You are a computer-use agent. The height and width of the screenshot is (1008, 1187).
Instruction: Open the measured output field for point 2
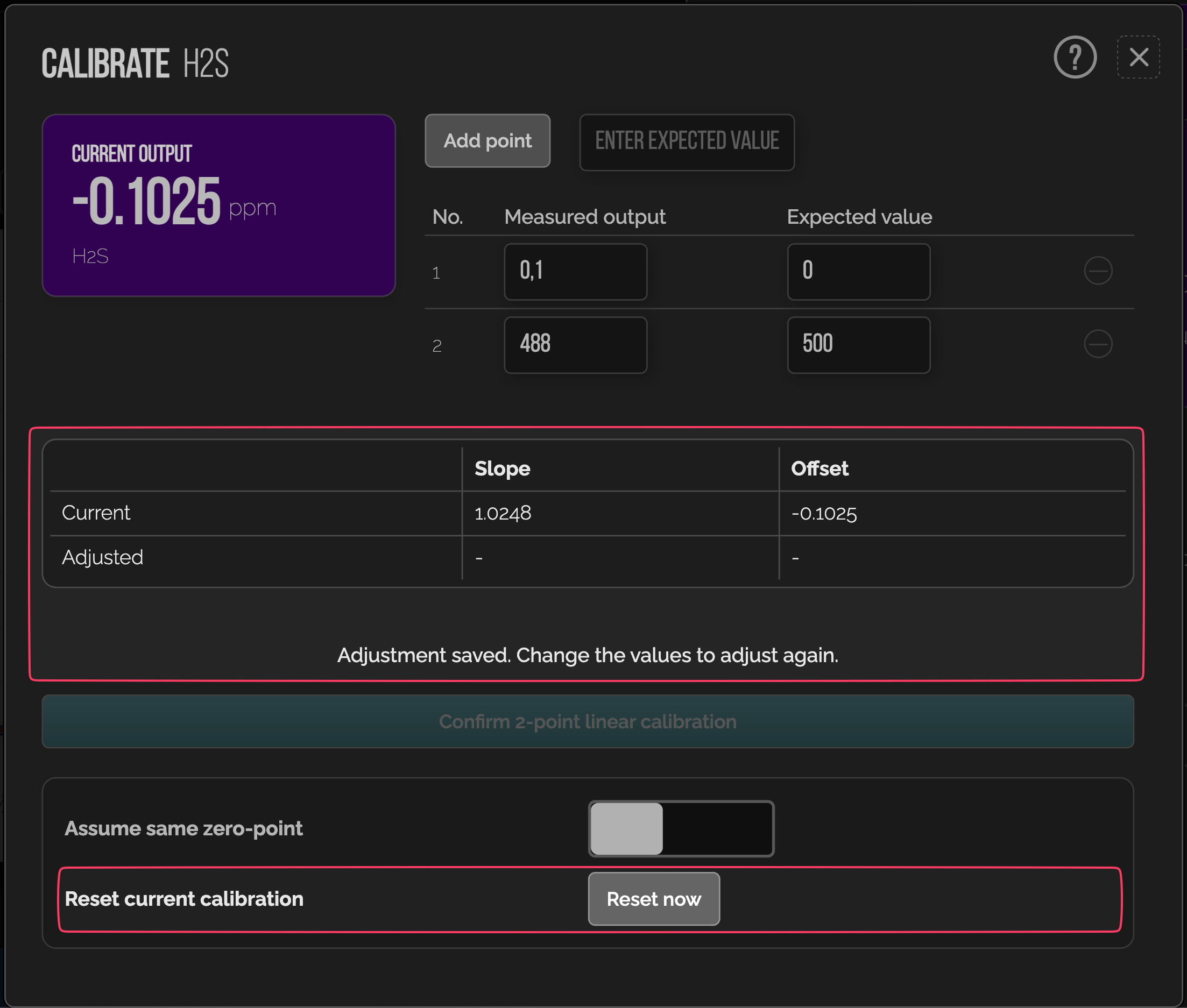coord(575,345)
